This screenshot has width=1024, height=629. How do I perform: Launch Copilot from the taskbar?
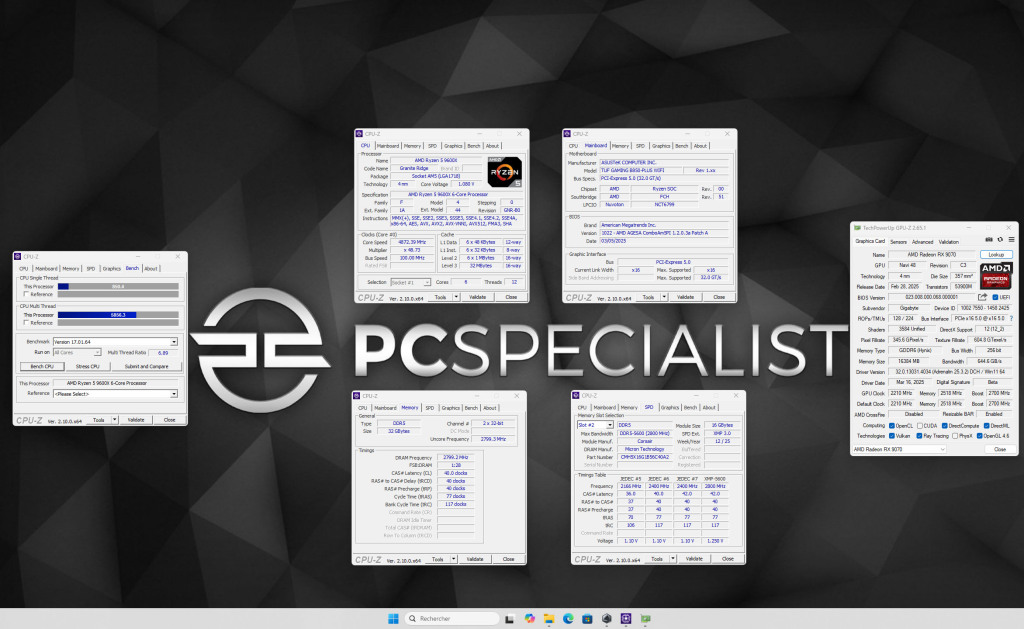(x=529, y=619)
